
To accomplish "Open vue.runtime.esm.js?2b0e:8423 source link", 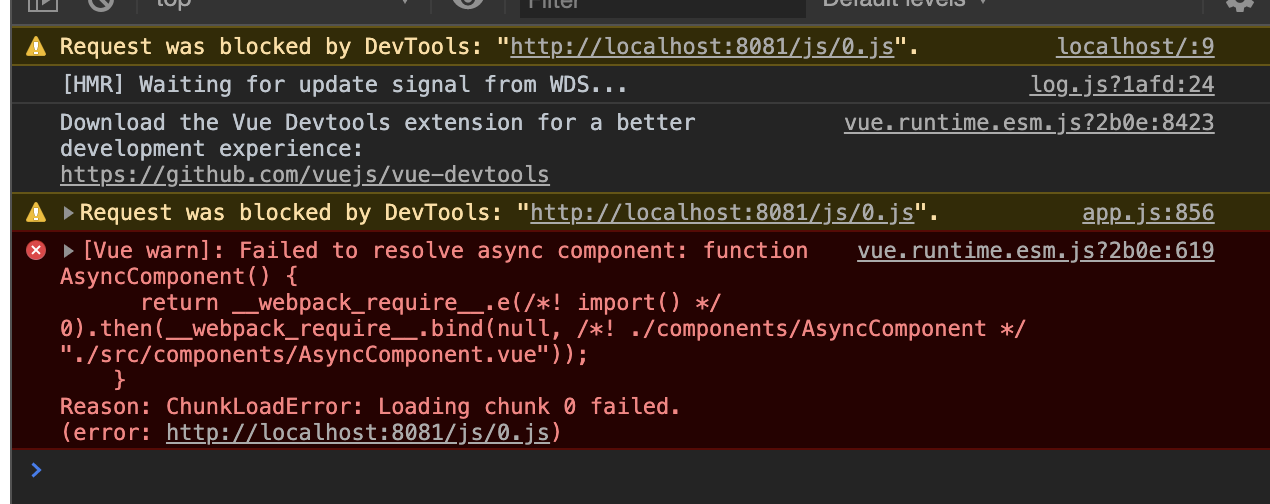I will pos(1029,123).
